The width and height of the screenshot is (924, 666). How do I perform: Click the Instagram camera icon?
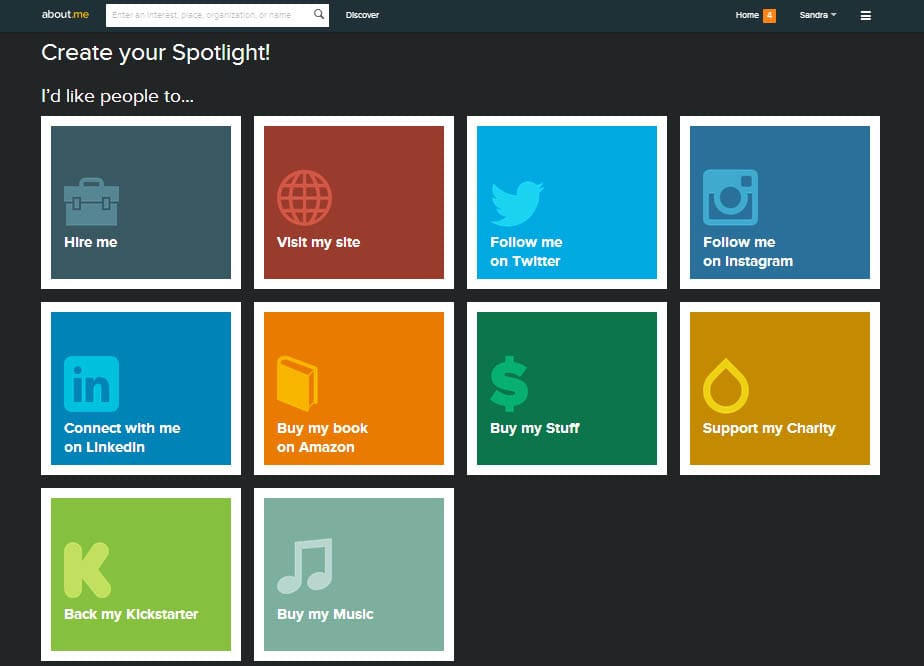(730, 197)
